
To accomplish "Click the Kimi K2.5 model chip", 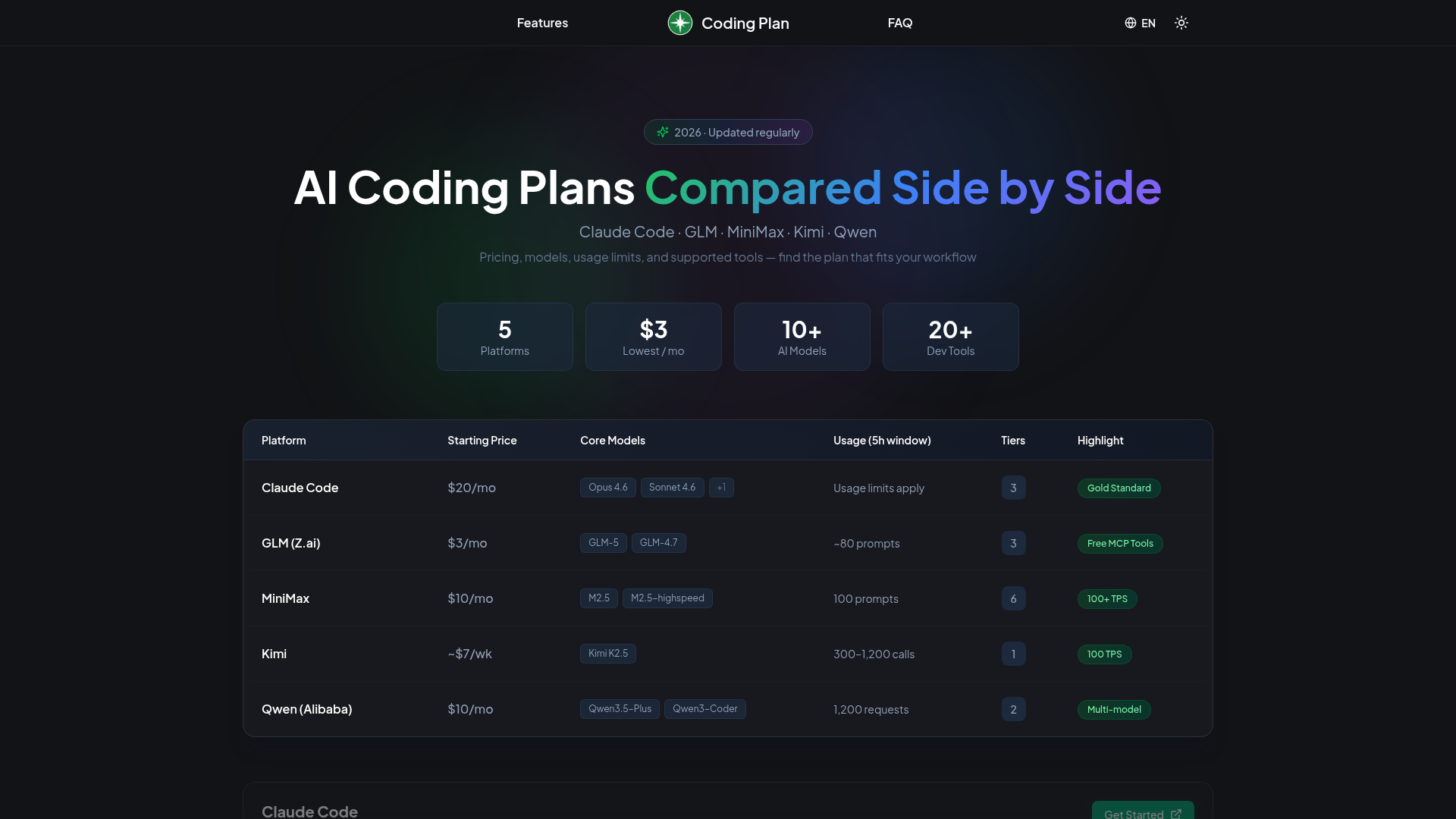I will point(608,654).
